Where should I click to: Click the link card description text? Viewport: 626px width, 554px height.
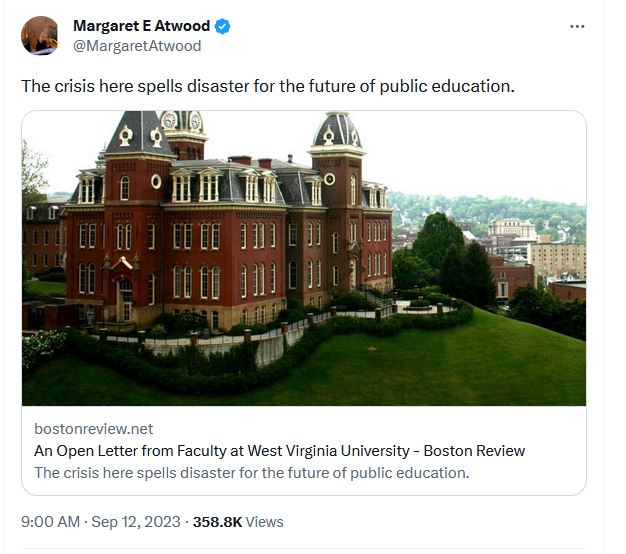251,473
